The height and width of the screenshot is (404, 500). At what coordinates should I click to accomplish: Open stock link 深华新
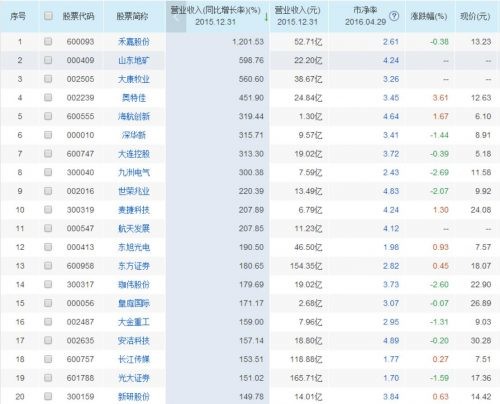134,135
